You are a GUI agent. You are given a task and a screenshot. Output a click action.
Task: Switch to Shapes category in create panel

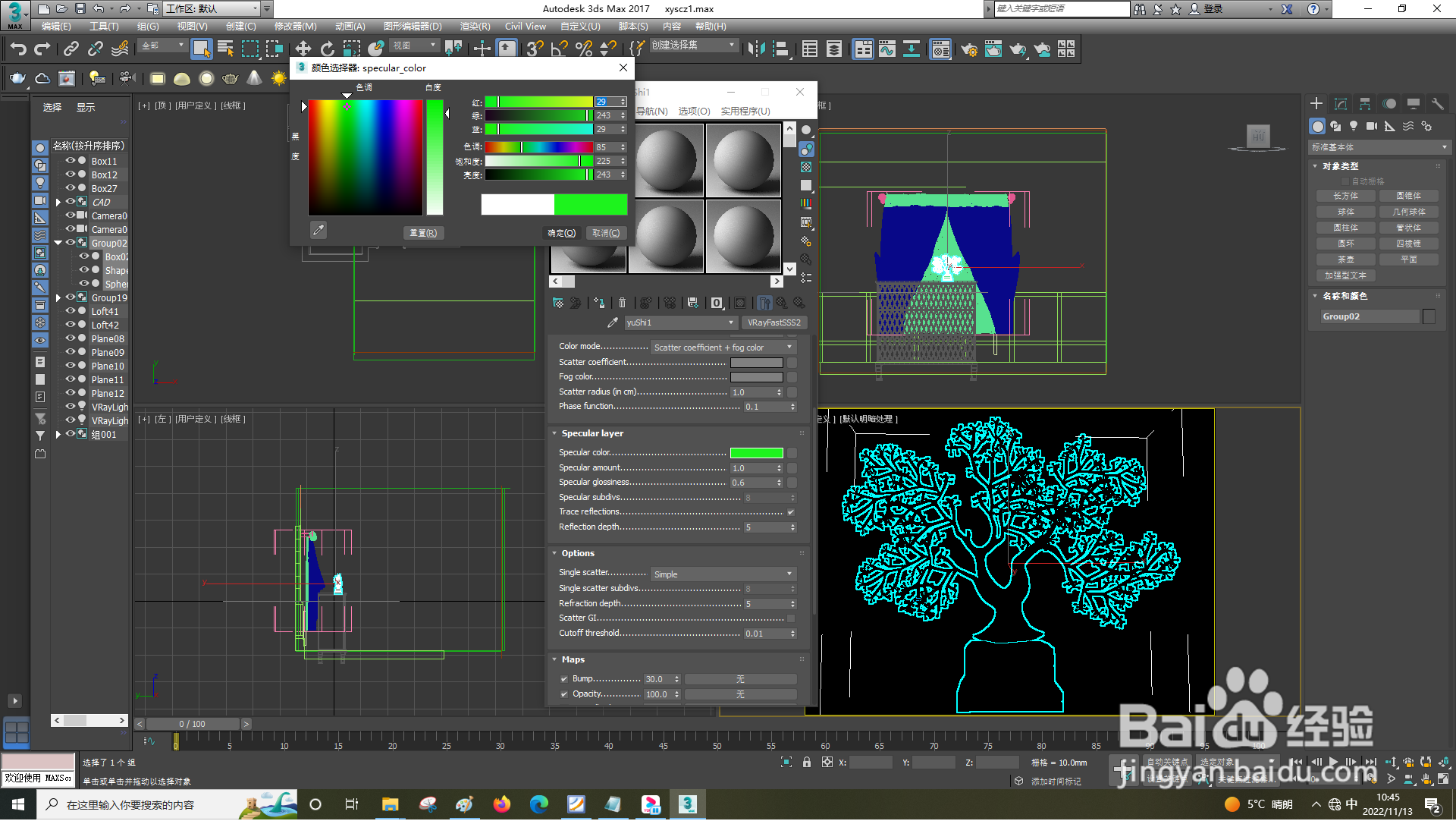(1335, 127)
